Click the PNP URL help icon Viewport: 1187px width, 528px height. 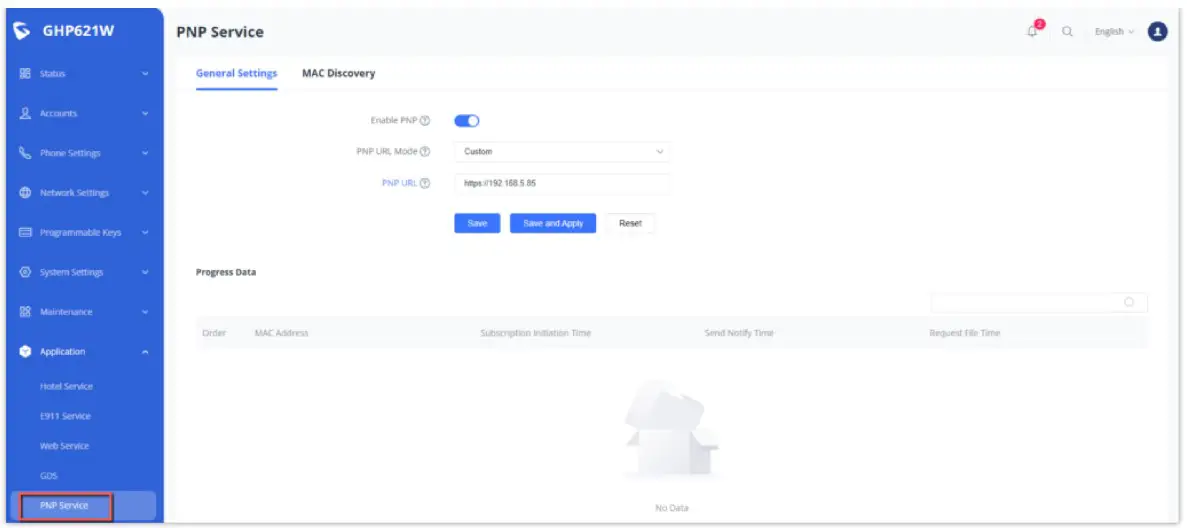click(425, 183)
